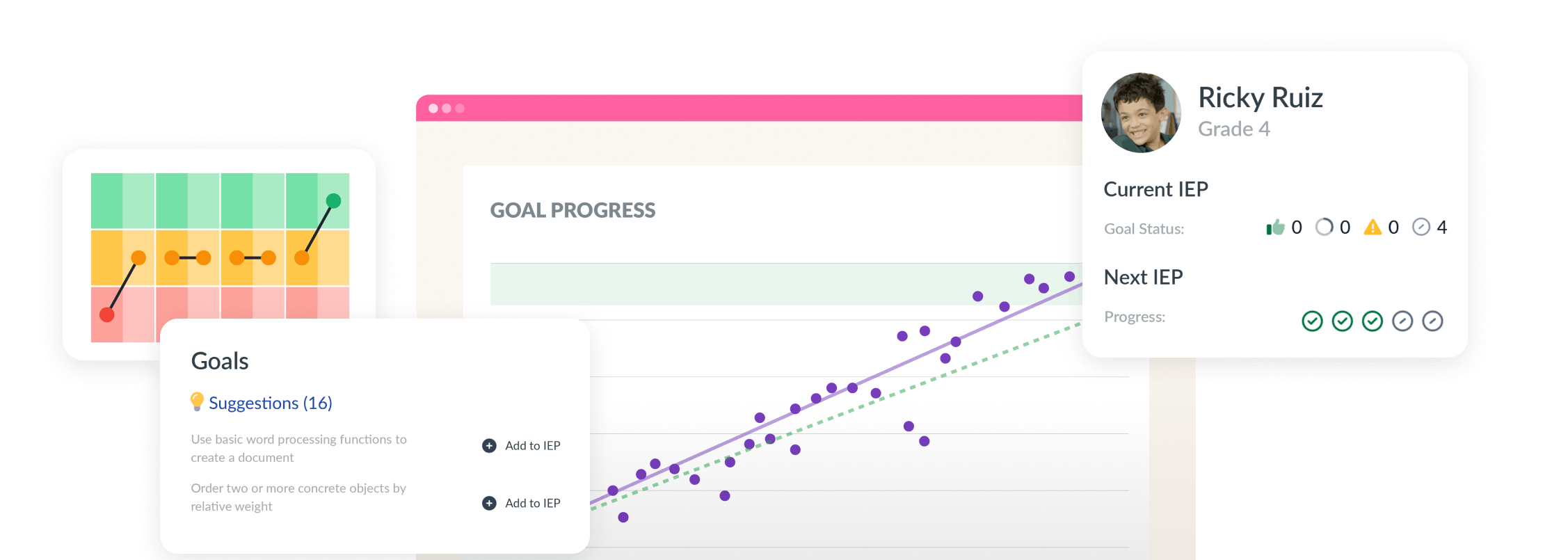The width and height of the screenshot is (1568, 560).
Task: Select the GOAL PROGRESS heading
Action: pyautogui.click(x=573, y=210)
